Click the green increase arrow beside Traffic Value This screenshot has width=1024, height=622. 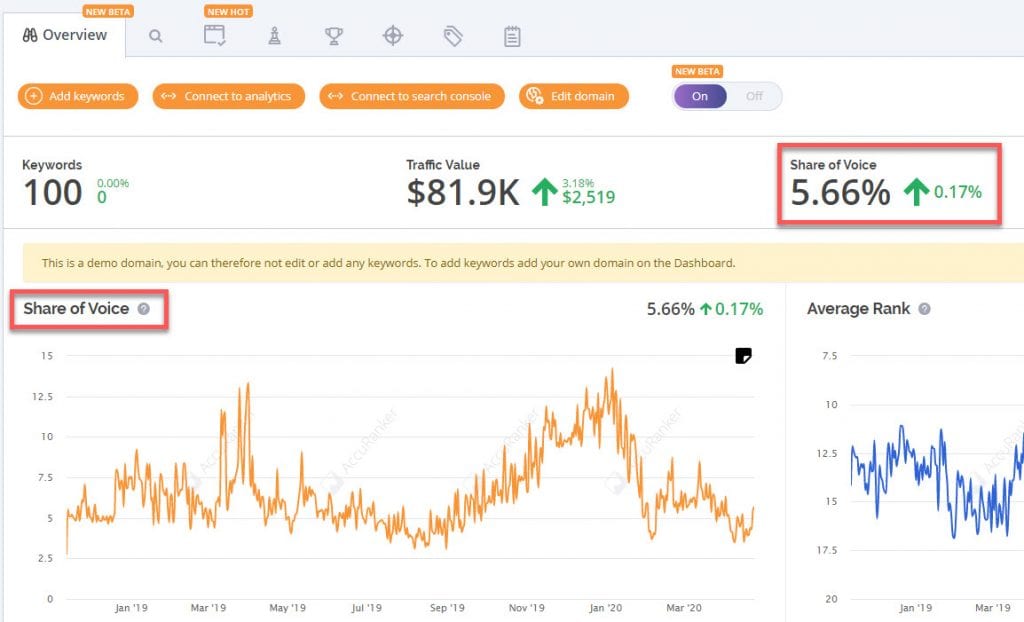(x=544, y=190)
